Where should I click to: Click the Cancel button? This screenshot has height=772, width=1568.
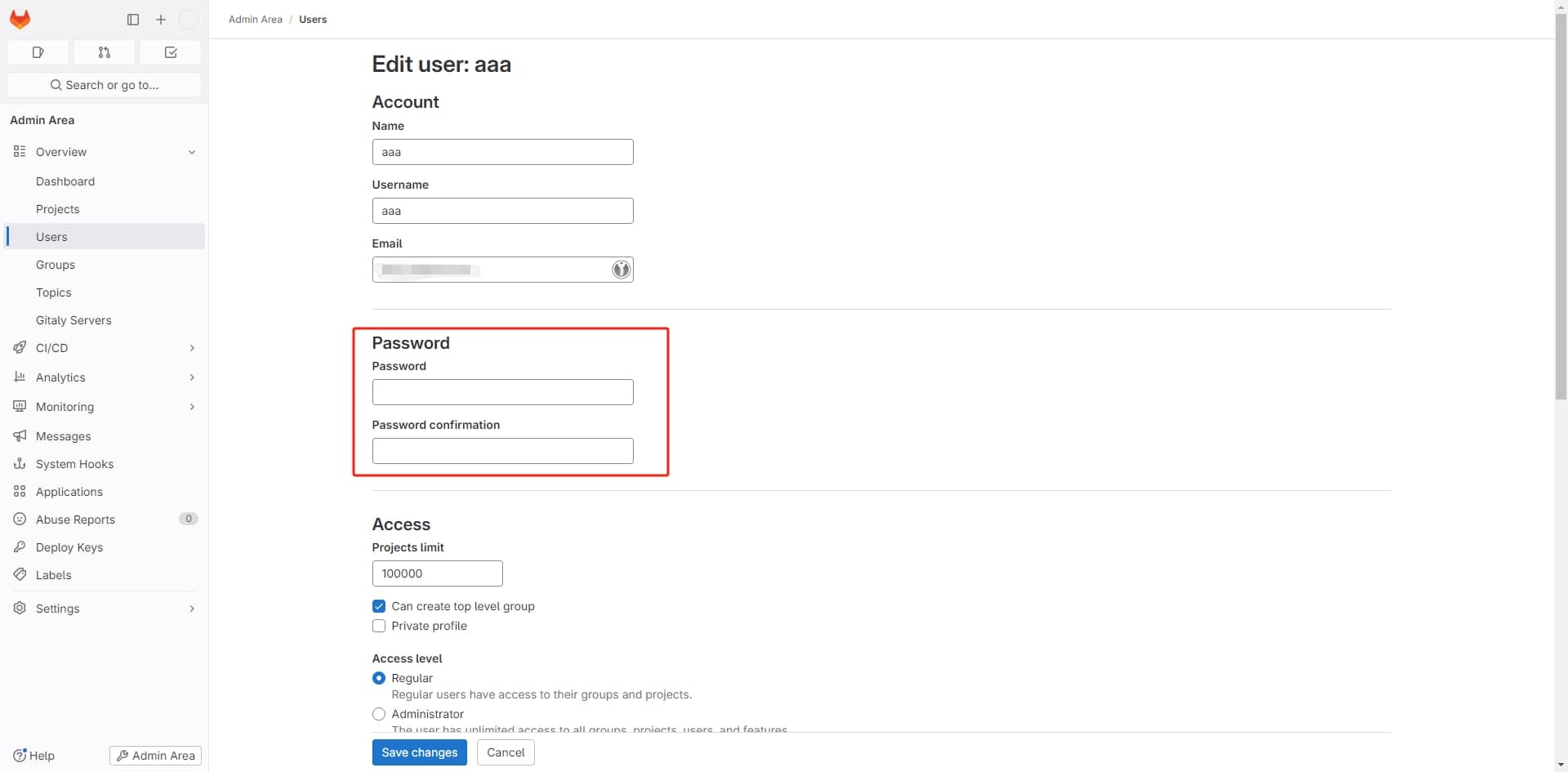click(x=506, y=752)
